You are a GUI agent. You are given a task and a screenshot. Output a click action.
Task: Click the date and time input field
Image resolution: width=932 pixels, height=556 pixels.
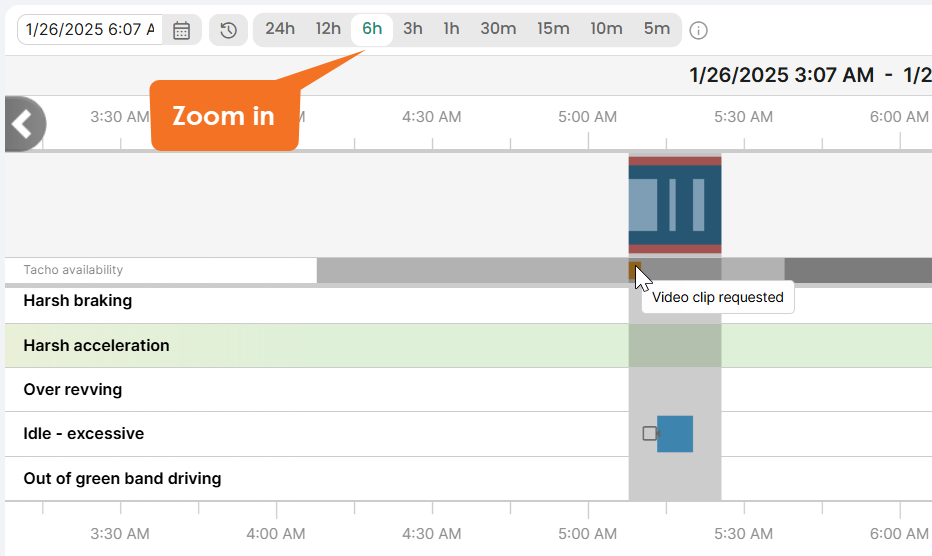90,30
